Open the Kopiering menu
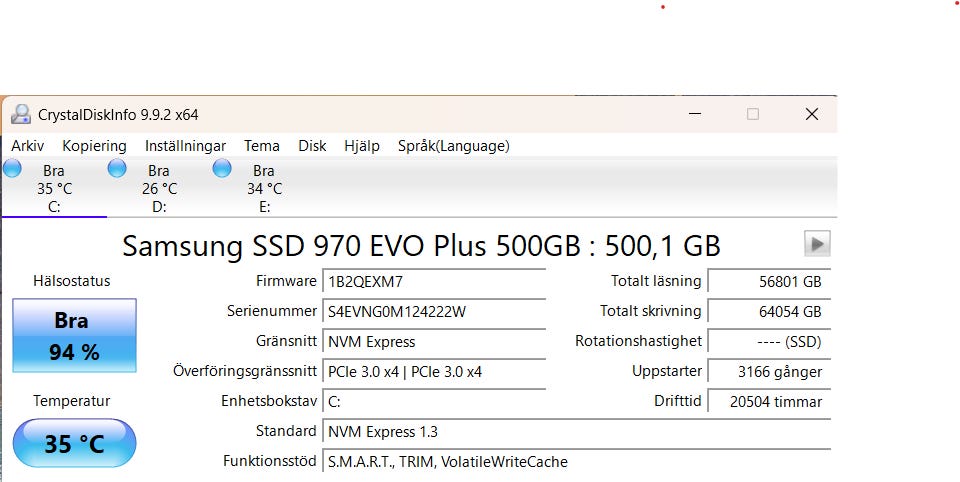Viewport: 960px width, 482px height. coord(94,146)
